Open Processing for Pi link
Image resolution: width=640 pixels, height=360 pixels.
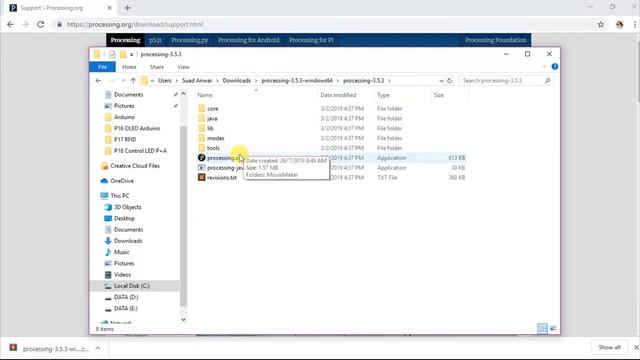pos(311,40)
